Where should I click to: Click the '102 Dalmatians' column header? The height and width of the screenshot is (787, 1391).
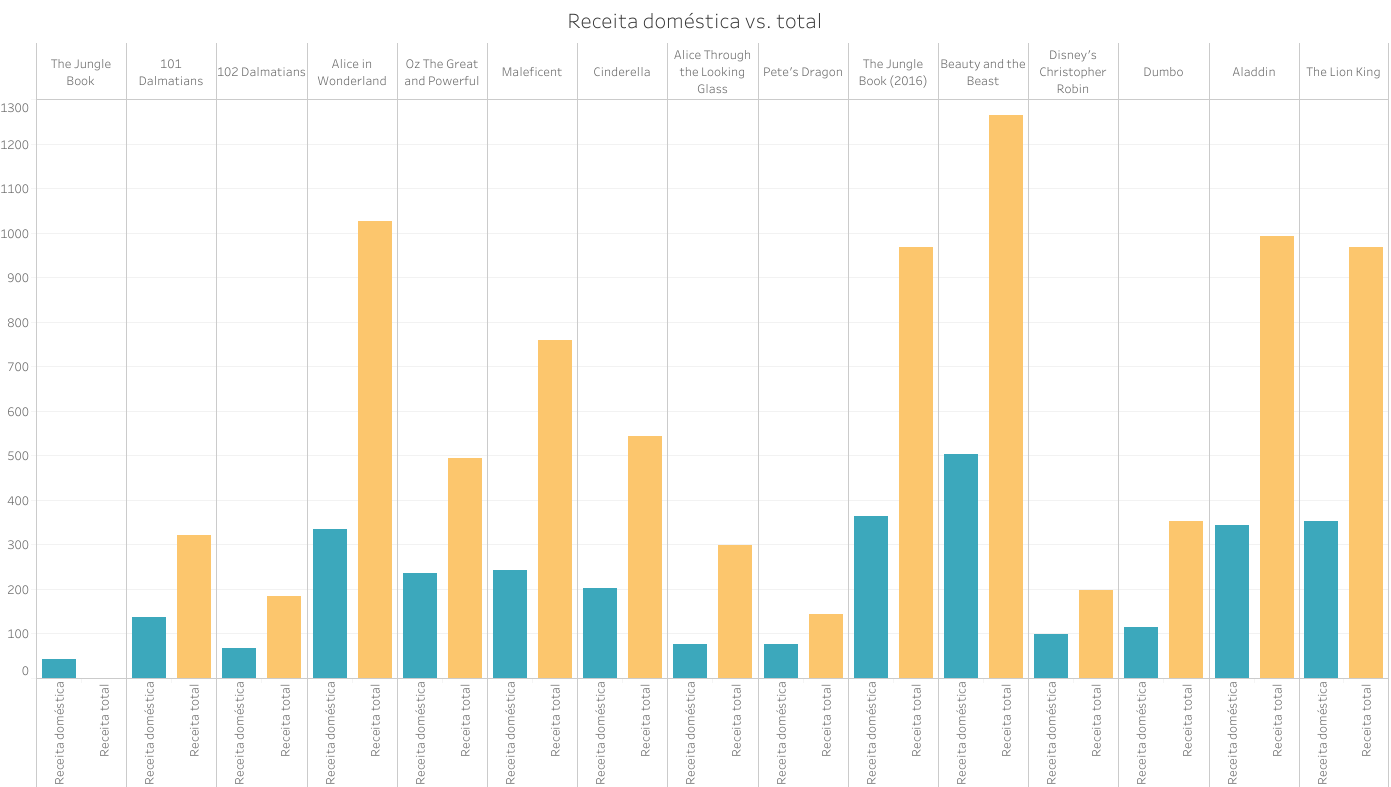[x=261, y=72]
